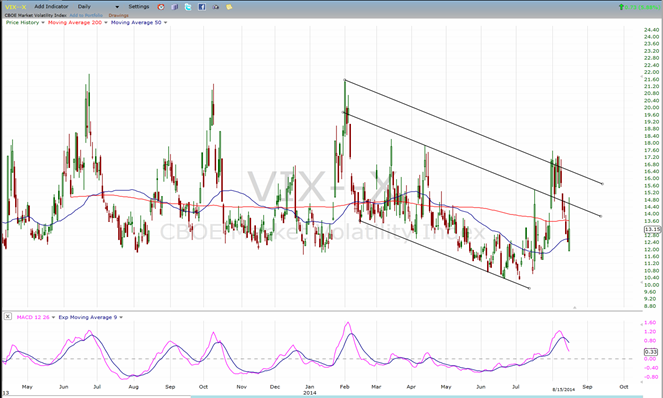This screenshot has height=398, width=663.
Task: Expand the Moving Average 200 dropdown
Action: point(106,22)
